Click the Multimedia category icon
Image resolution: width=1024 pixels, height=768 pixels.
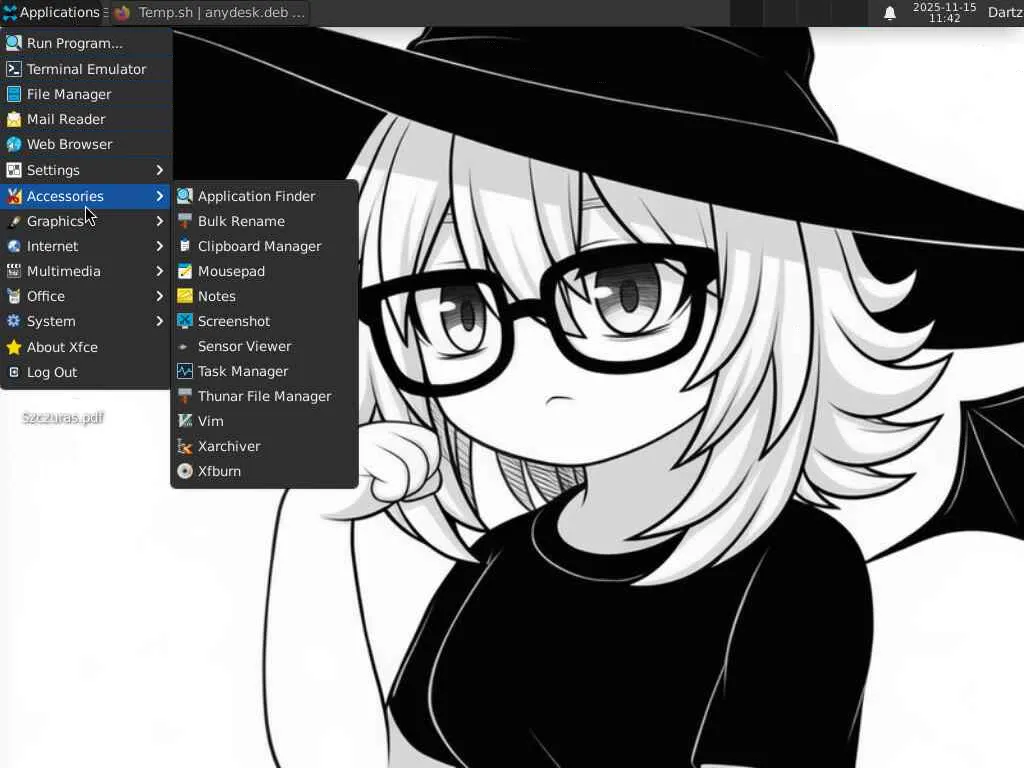pyautogui.click(x=14, y=271)
